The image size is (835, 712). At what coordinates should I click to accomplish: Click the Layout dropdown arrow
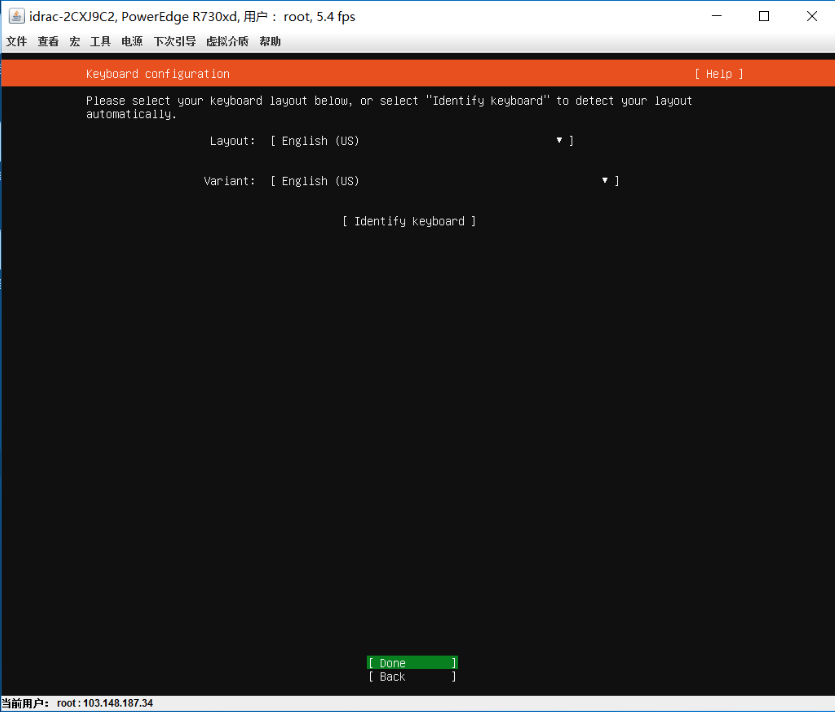[x=559, y=140]
